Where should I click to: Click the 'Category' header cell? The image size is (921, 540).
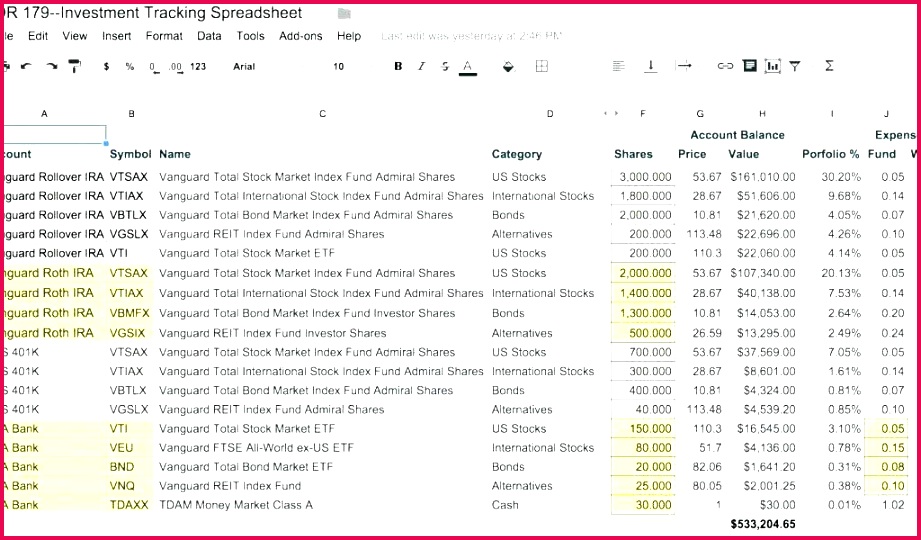click(x=517, y=154)
